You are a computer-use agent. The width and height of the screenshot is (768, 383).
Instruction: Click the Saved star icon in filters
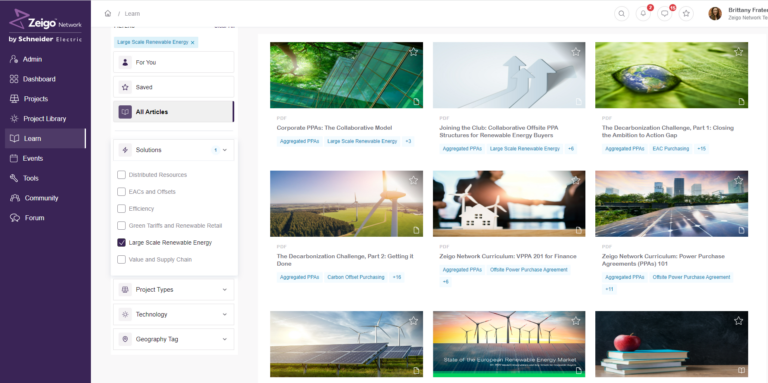(x=125, y=87)
